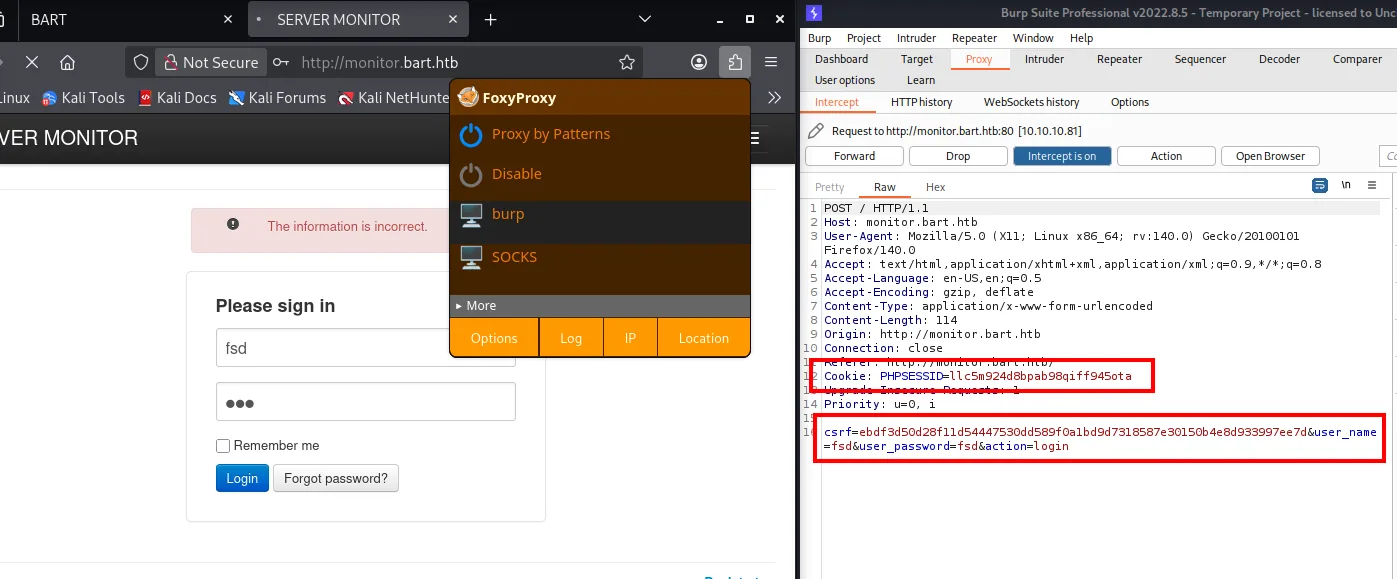The width and height of the screenshot is (1397, 579).
Task: Open the extensions puzzle icon
Action: [x=735, y=62]
